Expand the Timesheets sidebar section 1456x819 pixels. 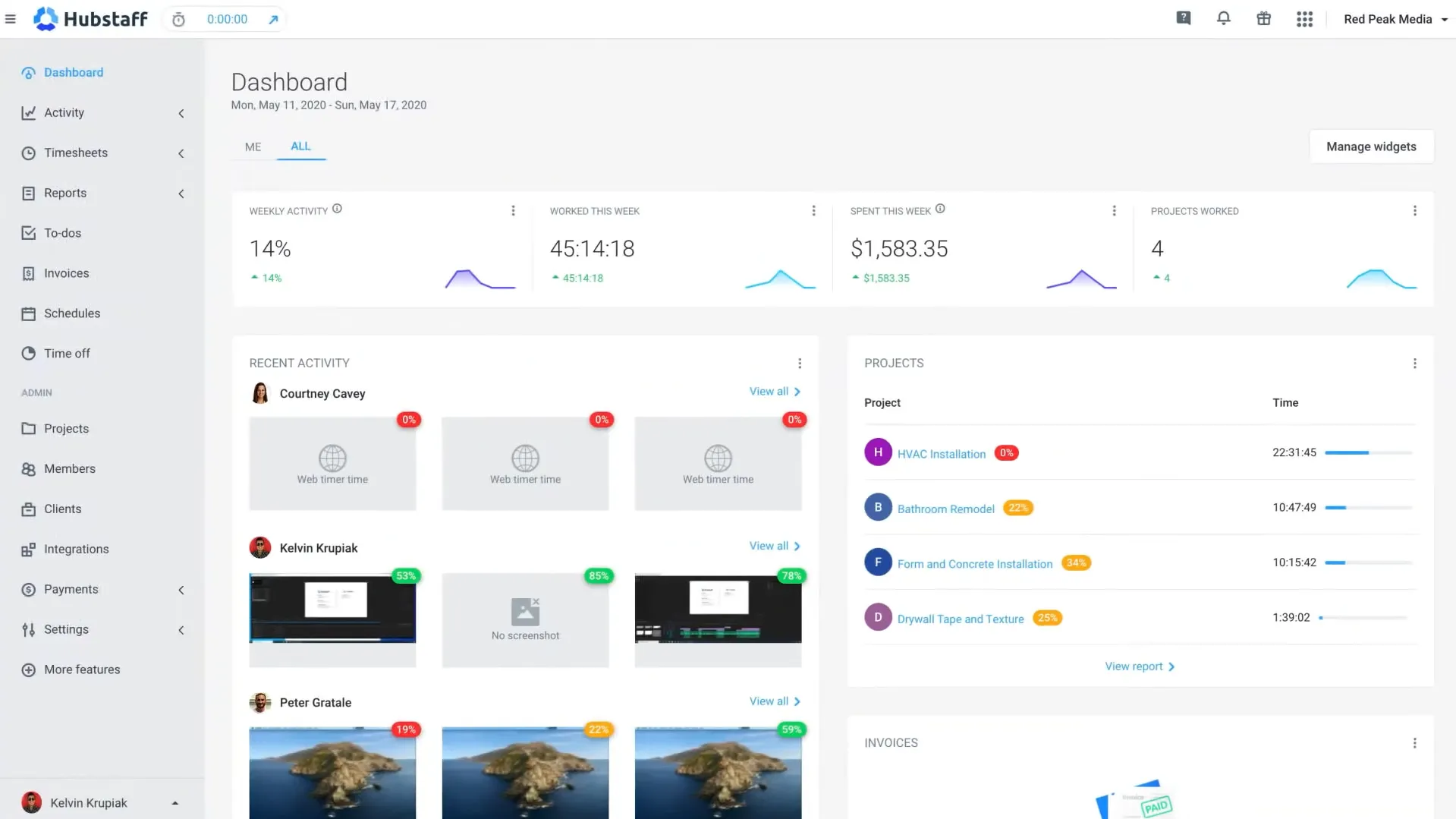181,153
